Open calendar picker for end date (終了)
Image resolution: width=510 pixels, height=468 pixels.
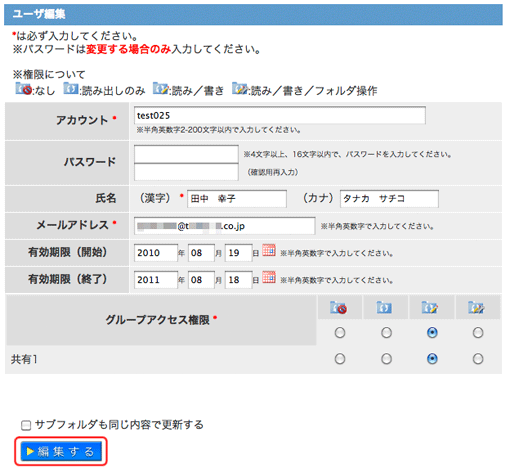[x=269, y=277]
